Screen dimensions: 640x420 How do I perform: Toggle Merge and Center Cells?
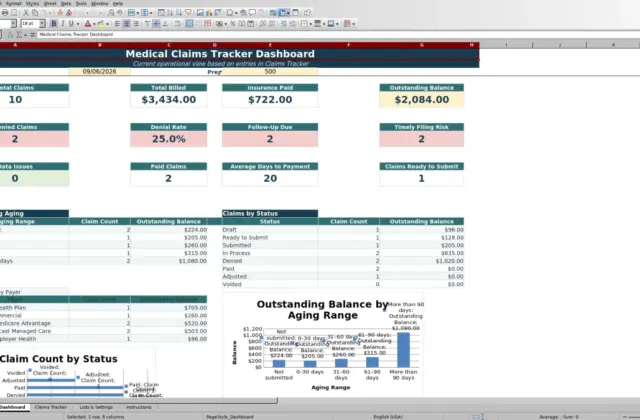pos(189,24)
